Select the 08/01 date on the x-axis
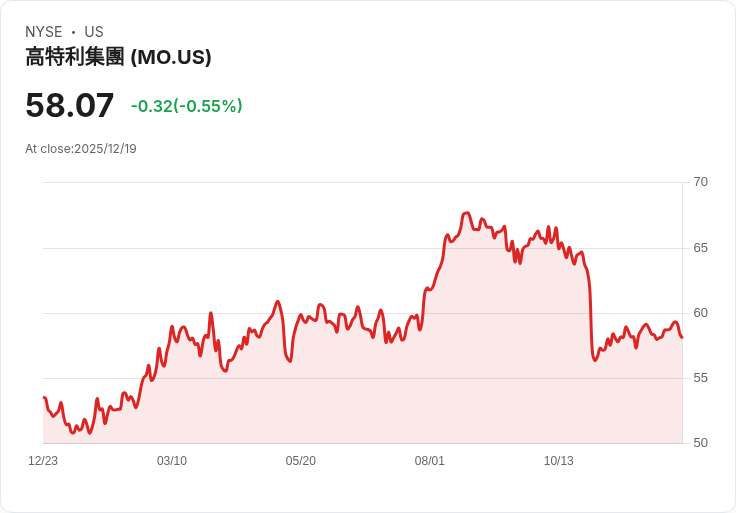This screenshot has height=513, width=736. [430, 461]
